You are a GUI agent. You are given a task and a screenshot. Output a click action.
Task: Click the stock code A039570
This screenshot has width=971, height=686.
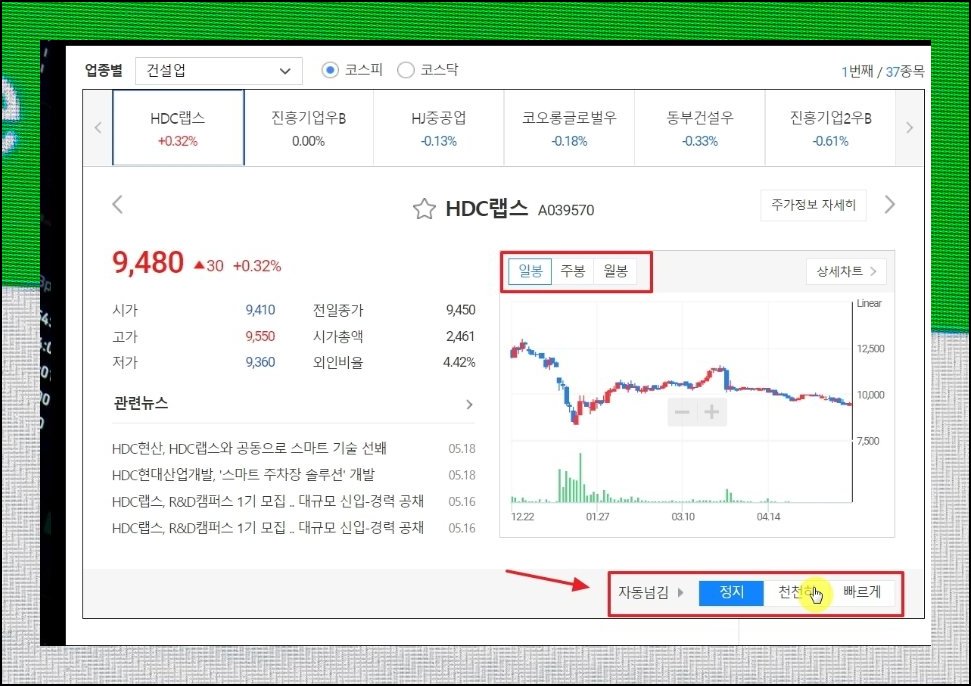[x=566, y=211]
